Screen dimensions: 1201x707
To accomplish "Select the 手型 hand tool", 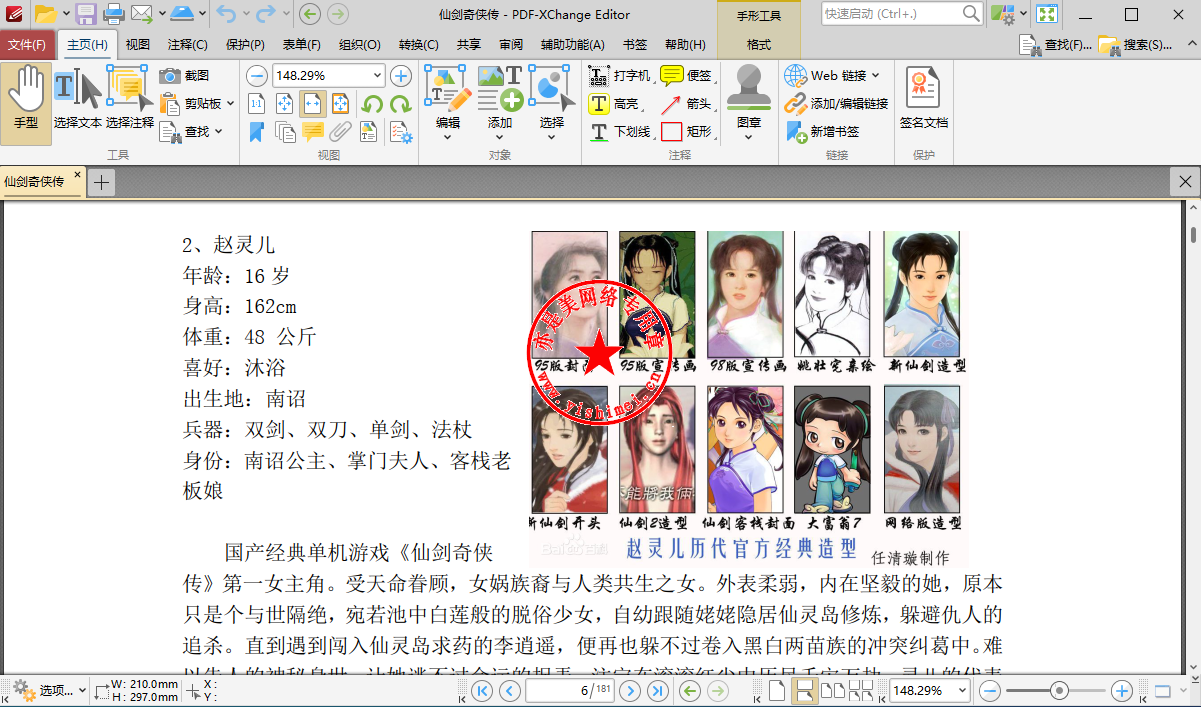I will 26,103.
